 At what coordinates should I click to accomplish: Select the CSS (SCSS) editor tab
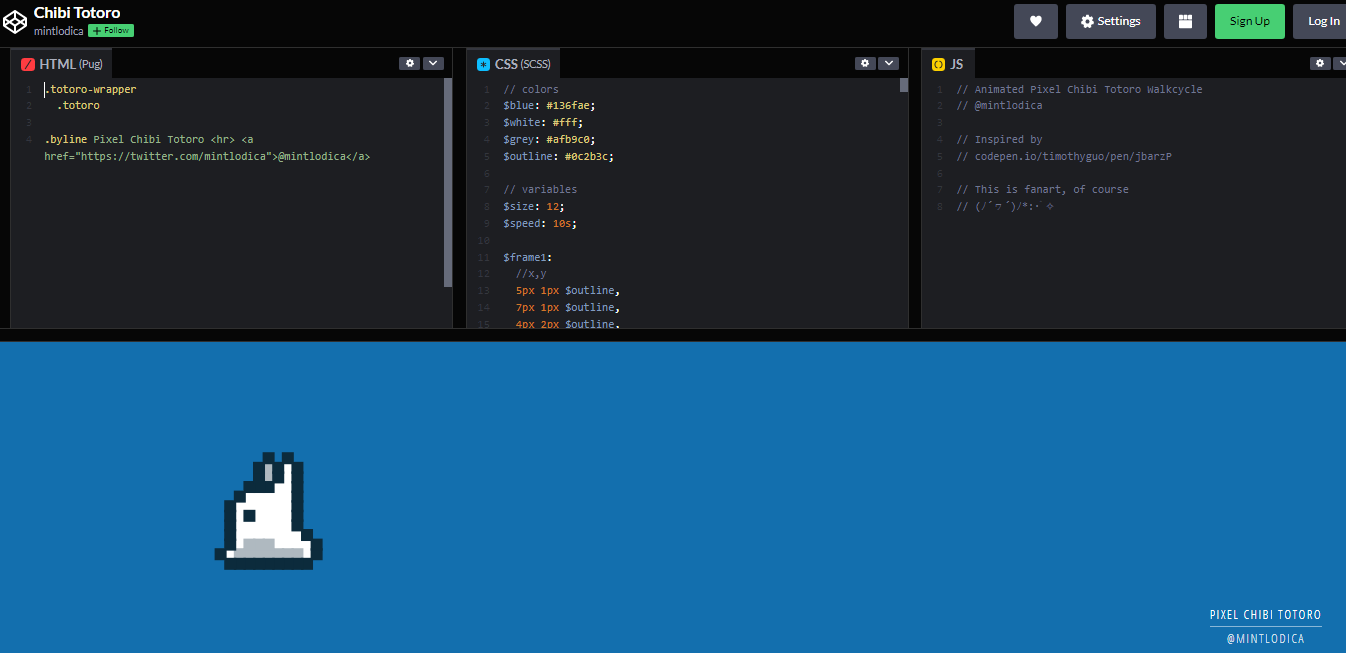[514, 64]
